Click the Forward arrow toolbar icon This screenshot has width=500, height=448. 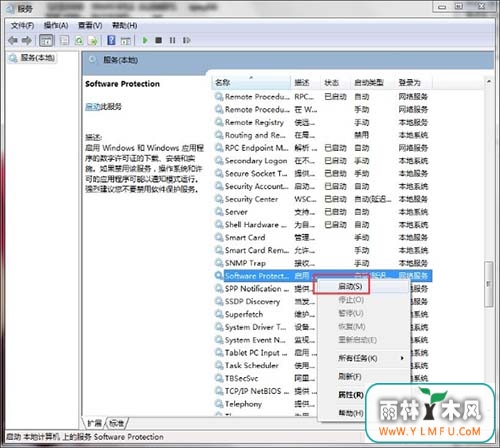pos(27,41)
